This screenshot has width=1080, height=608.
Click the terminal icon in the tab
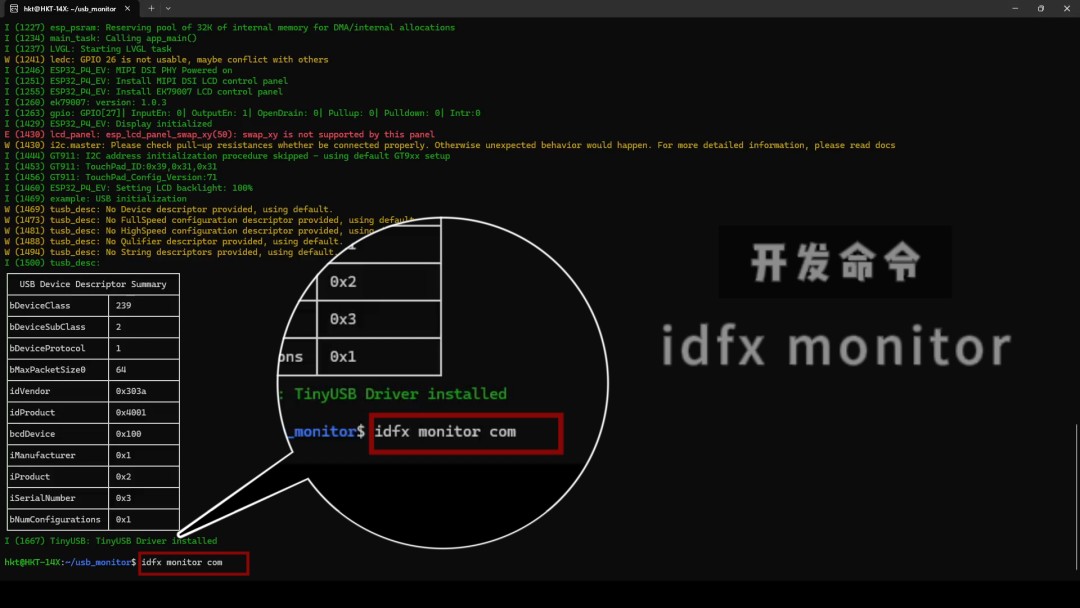pos(14,9)
